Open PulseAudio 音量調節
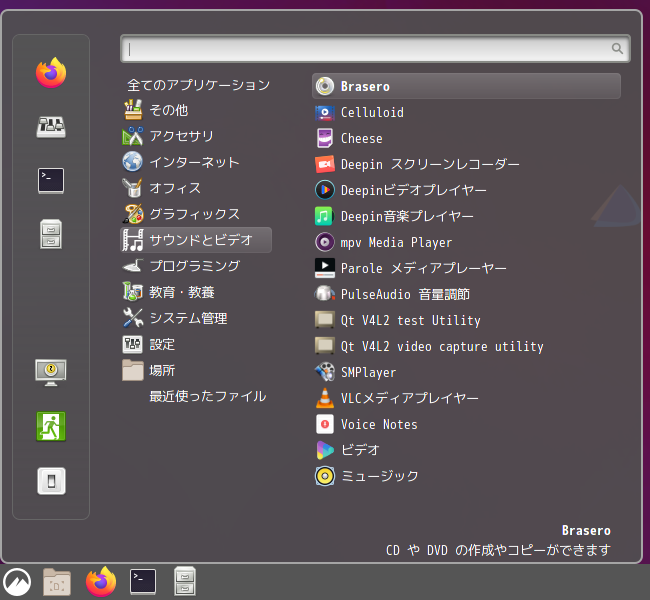 pos(466,294)
